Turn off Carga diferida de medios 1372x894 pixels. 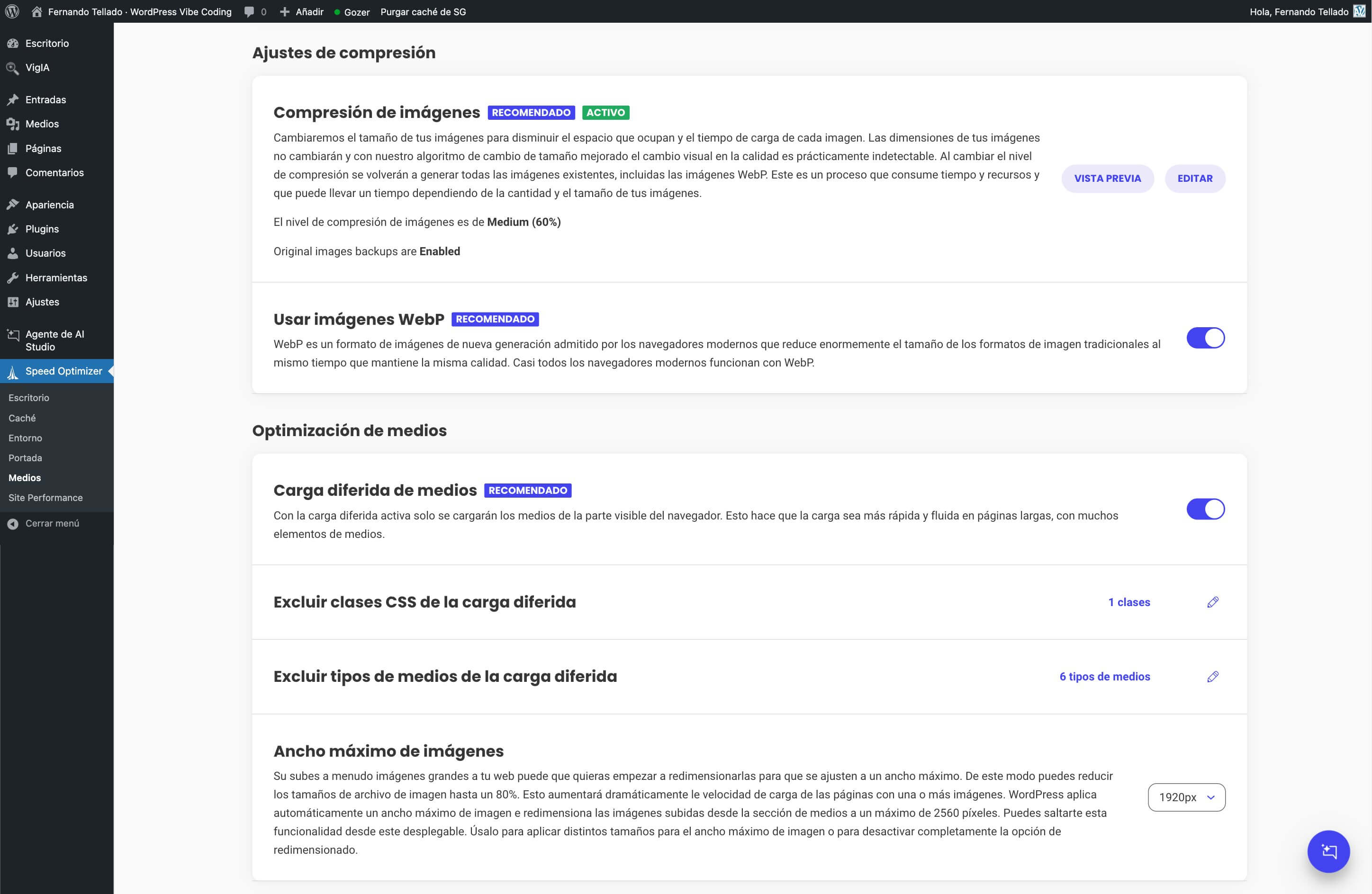coord(1206,509)
